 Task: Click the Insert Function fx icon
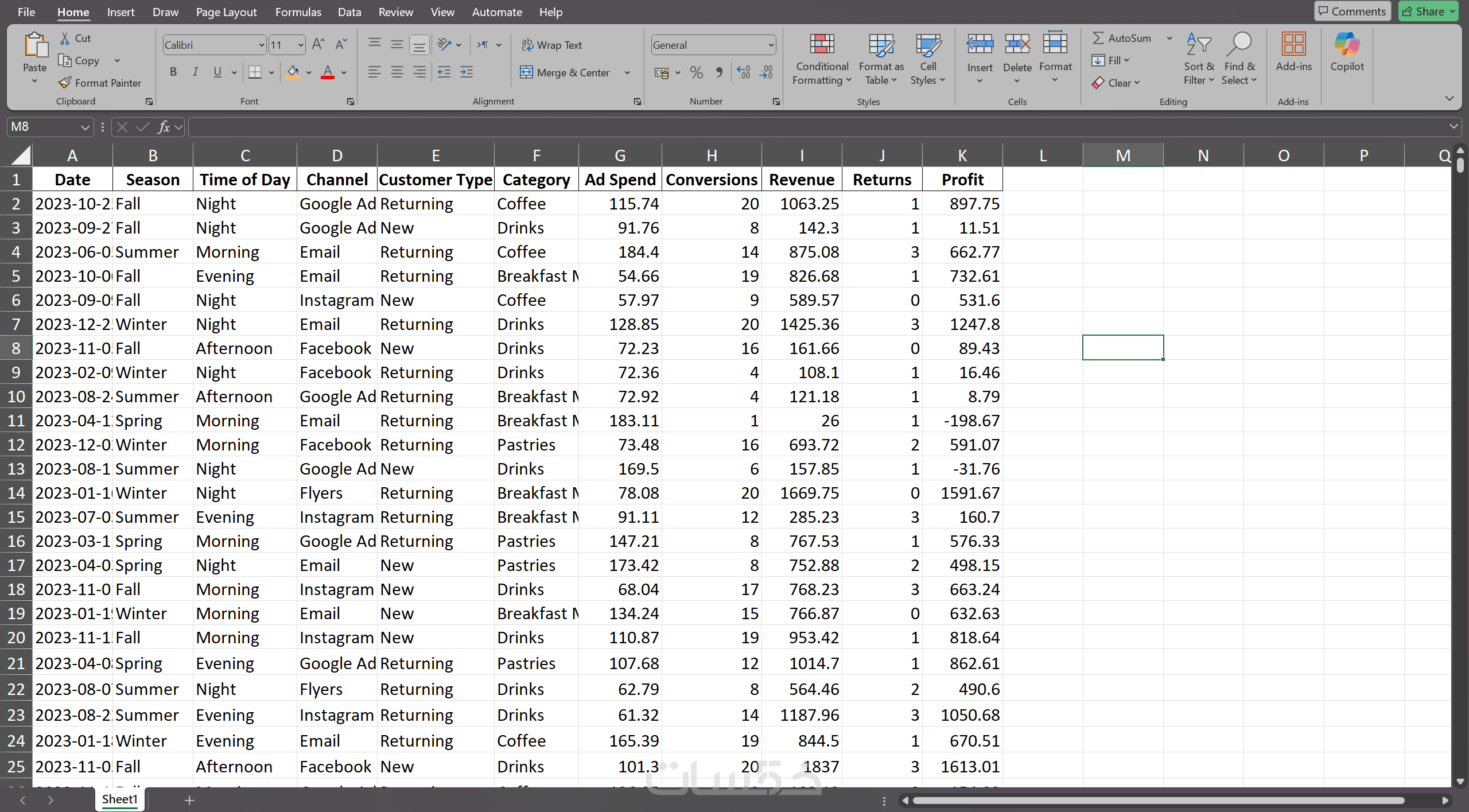tap(164, 127)
